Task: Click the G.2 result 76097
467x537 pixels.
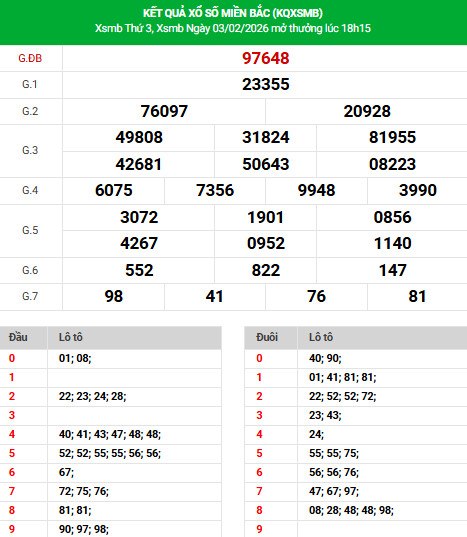Action: point(164,111)
